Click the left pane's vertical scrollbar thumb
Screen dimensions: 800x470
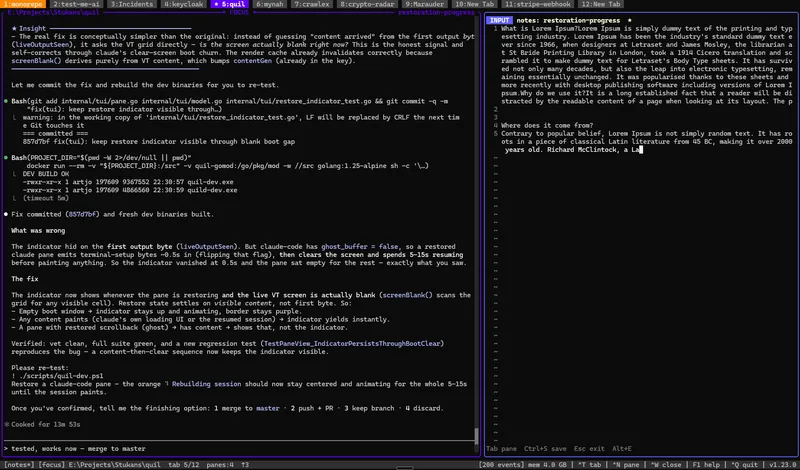pos(477,436)
